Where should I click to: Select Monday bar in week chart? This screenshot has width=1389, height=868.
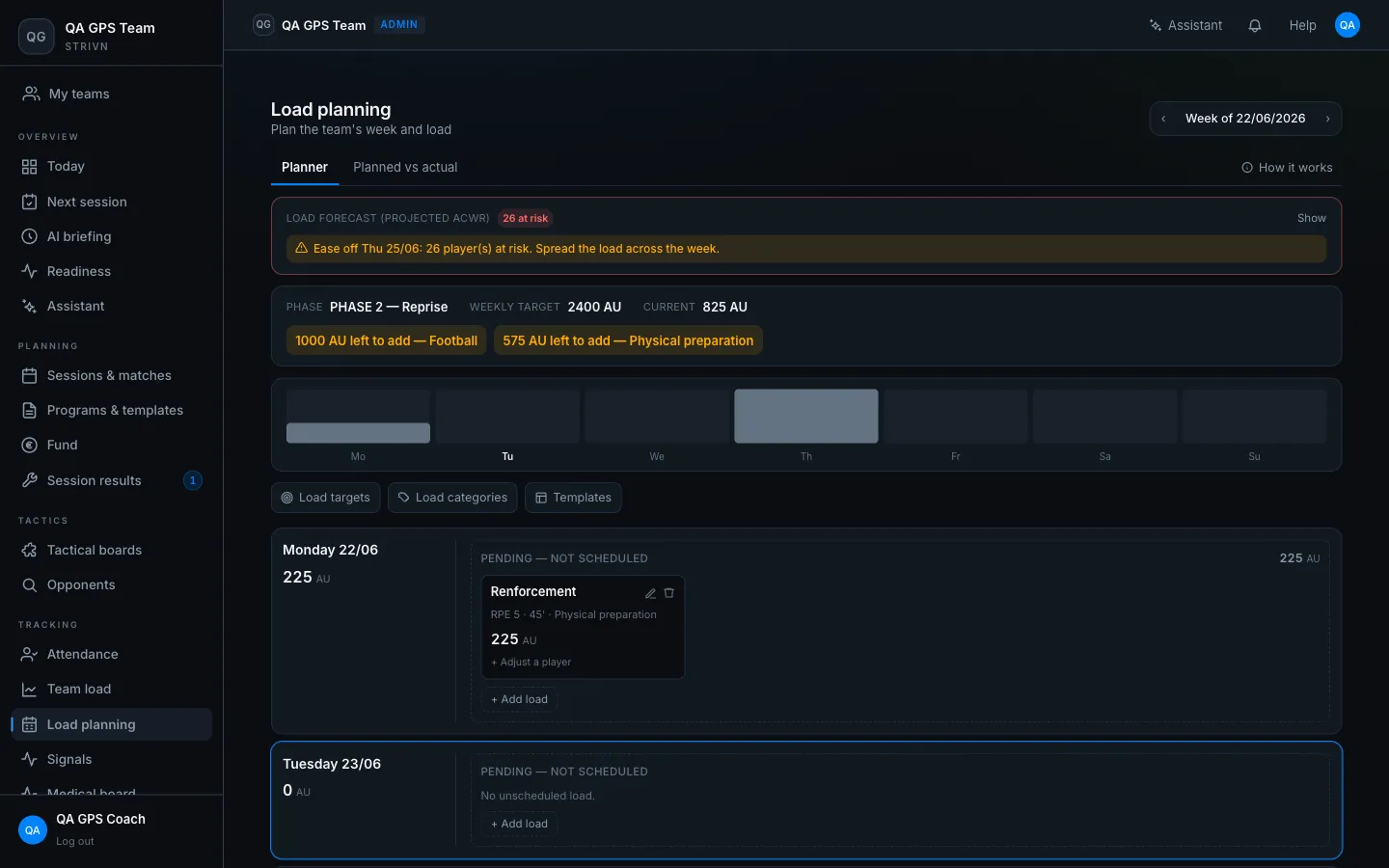[358, 417]
